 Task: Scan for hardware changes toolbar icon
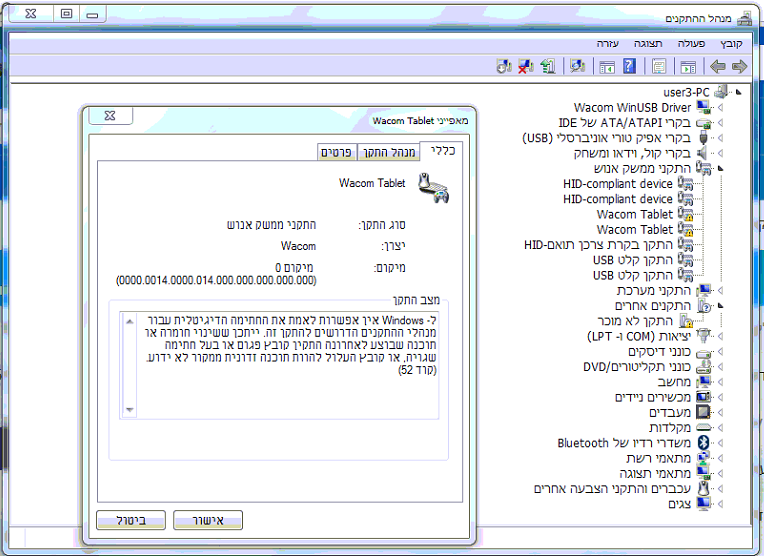tap(577, 66)
